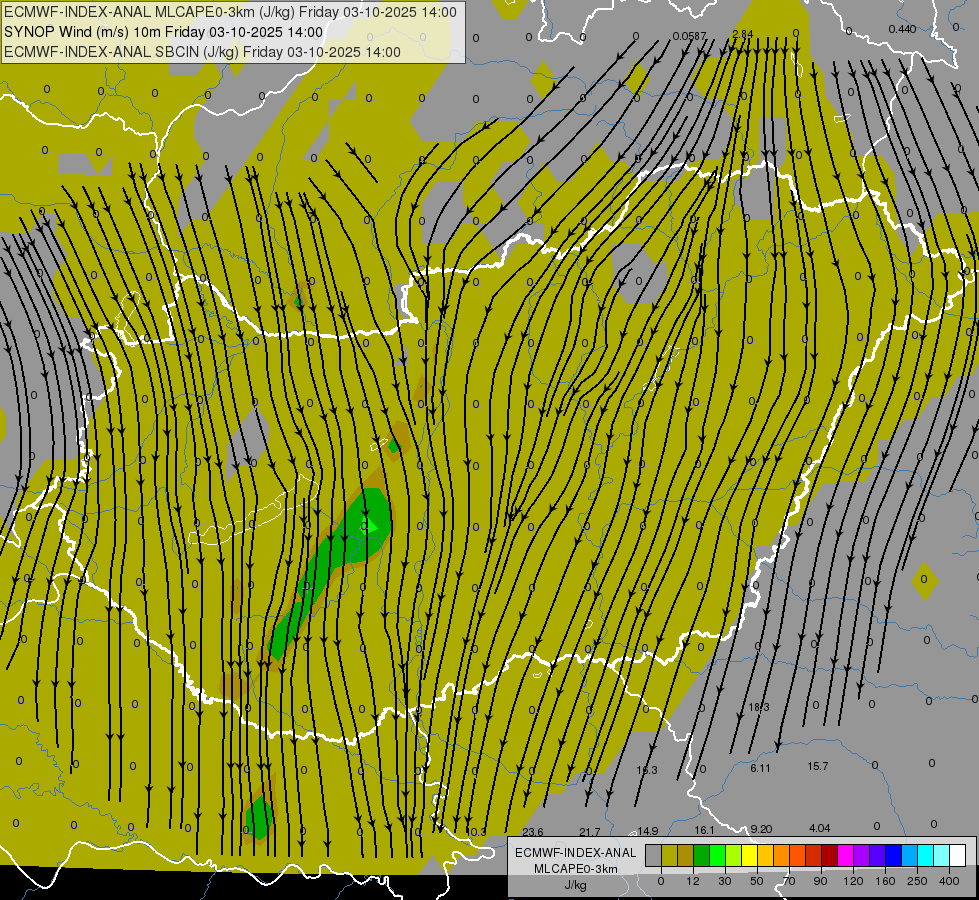Select the gray swatch in the legend
The image size is (979, 900).
click(653, 855)
